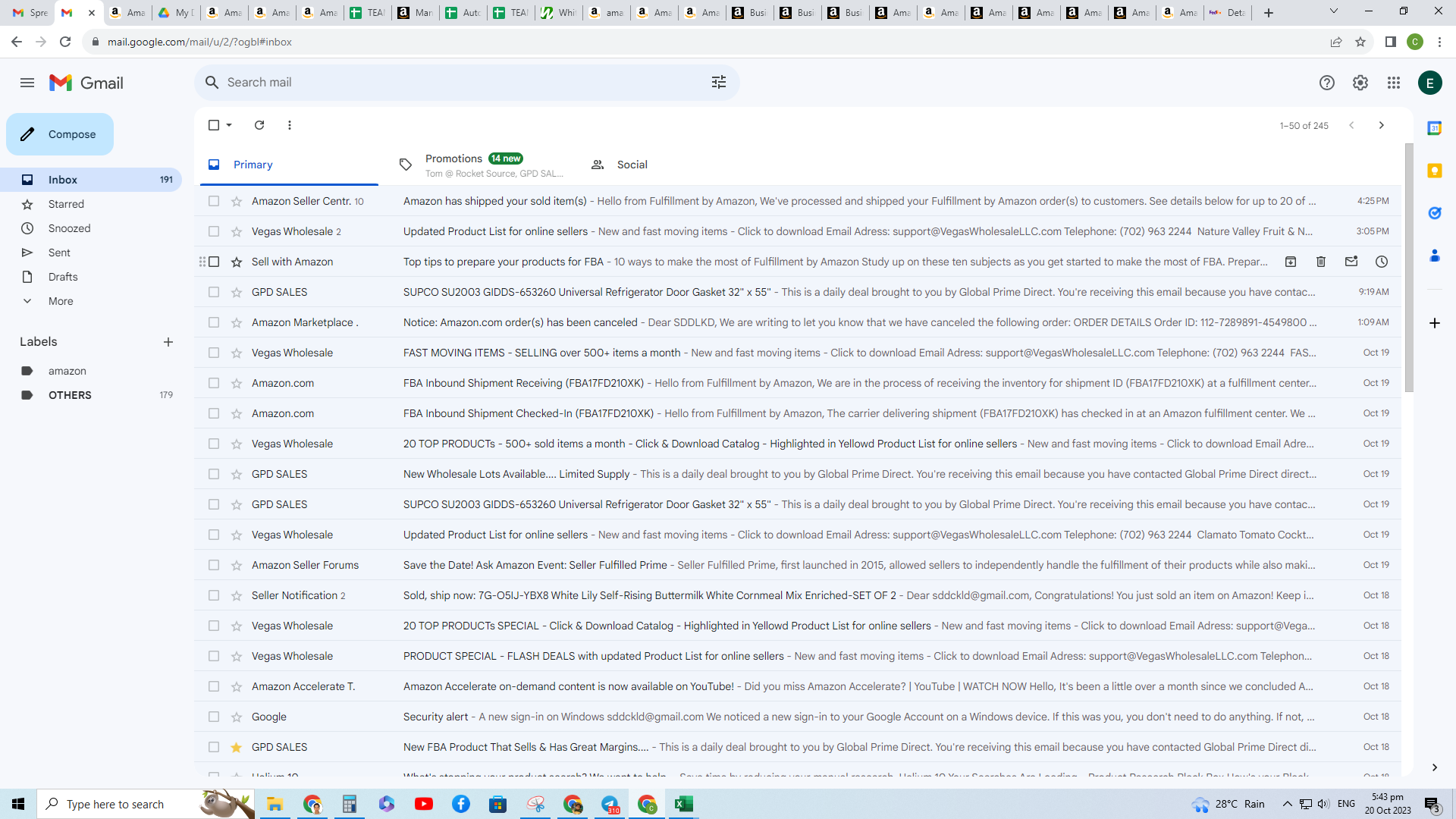Open YouTube icon in Windows taskbar
The height and width of the screenshot is (819, 1456).
click(x=424, y=804)
